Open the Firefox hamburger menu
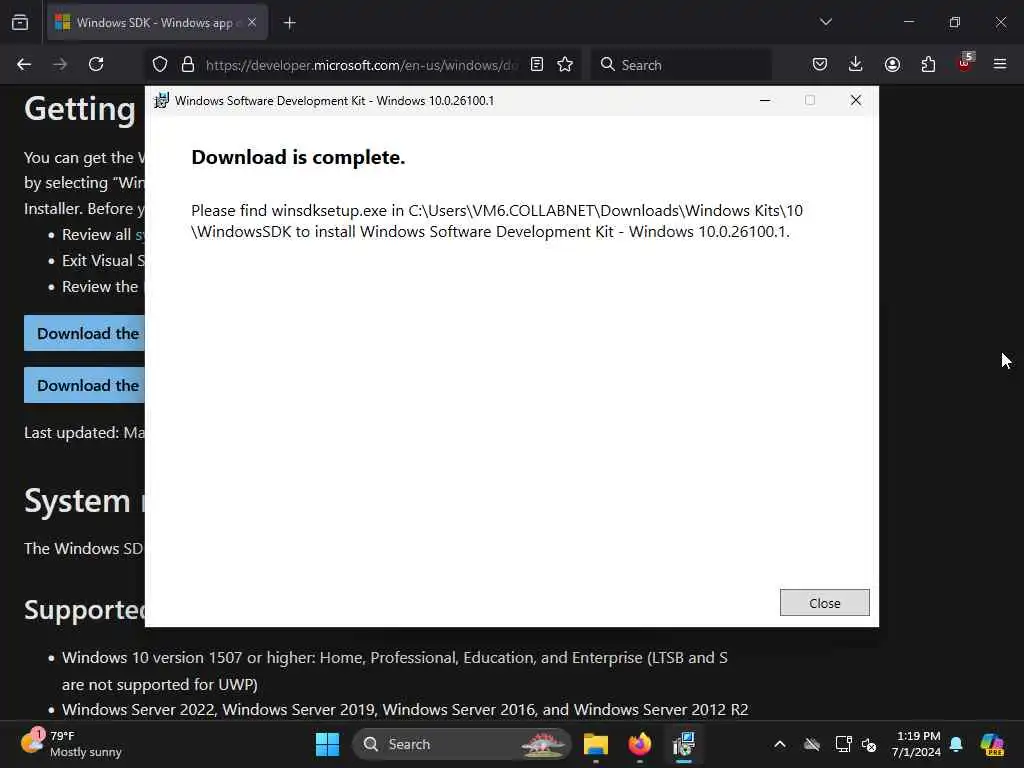The height and width of the screenshot is (768, 1024). coord(1000,64)
